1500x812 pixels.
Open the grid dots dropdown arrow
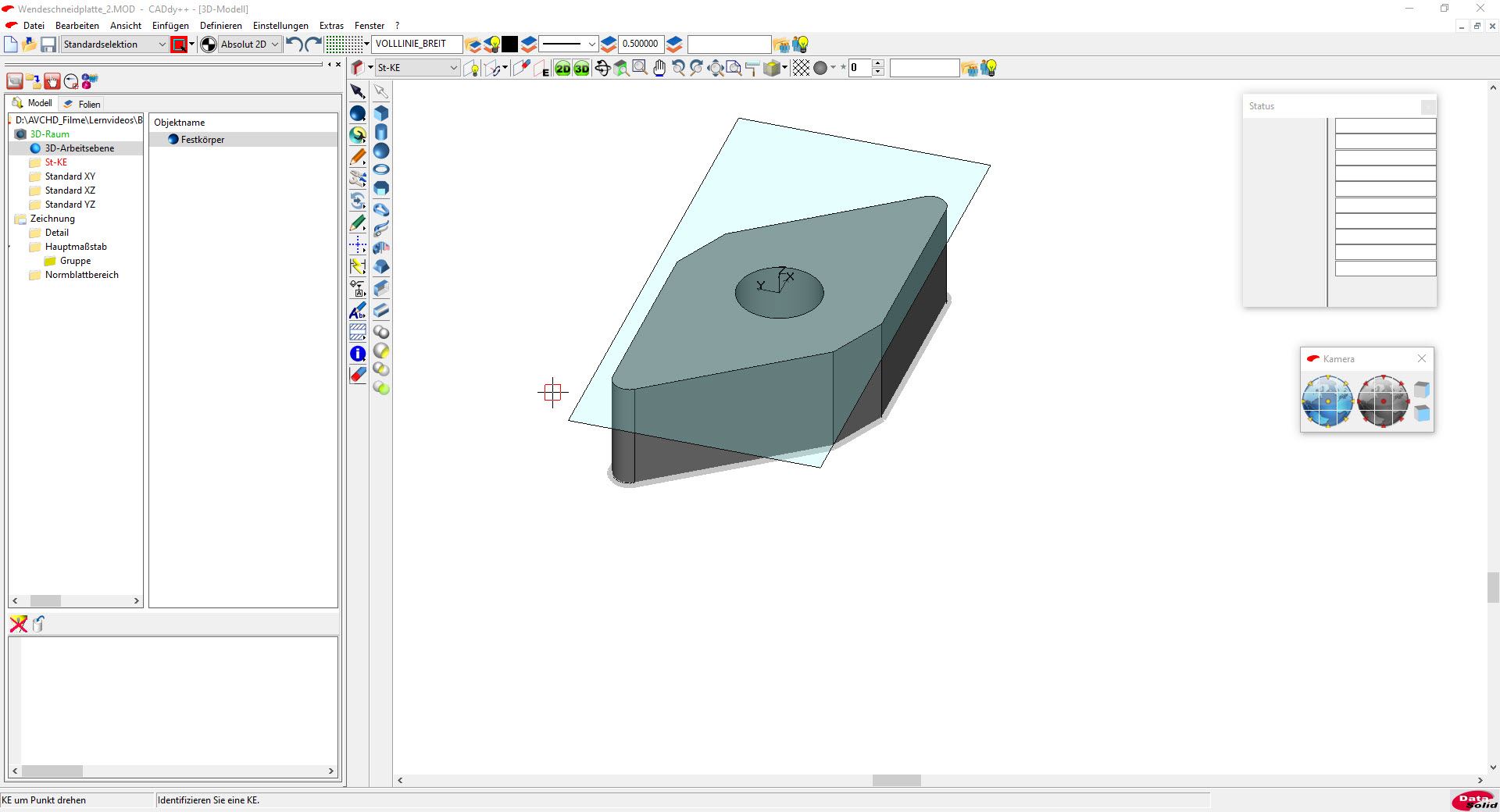pyautogui.click(x=366, y=45)
